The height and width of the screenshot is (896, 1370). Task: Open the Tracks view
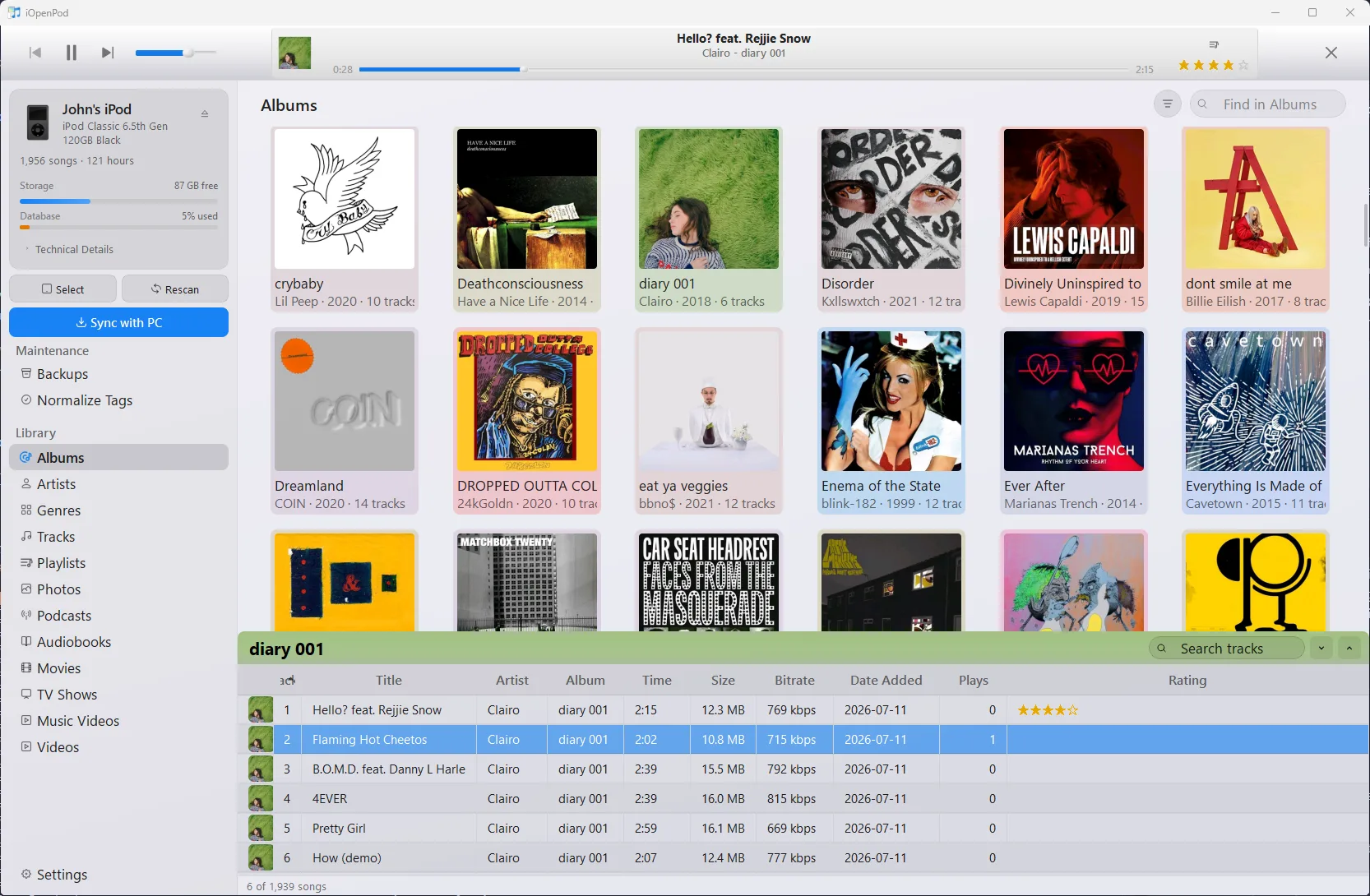(x=118, y=537)
